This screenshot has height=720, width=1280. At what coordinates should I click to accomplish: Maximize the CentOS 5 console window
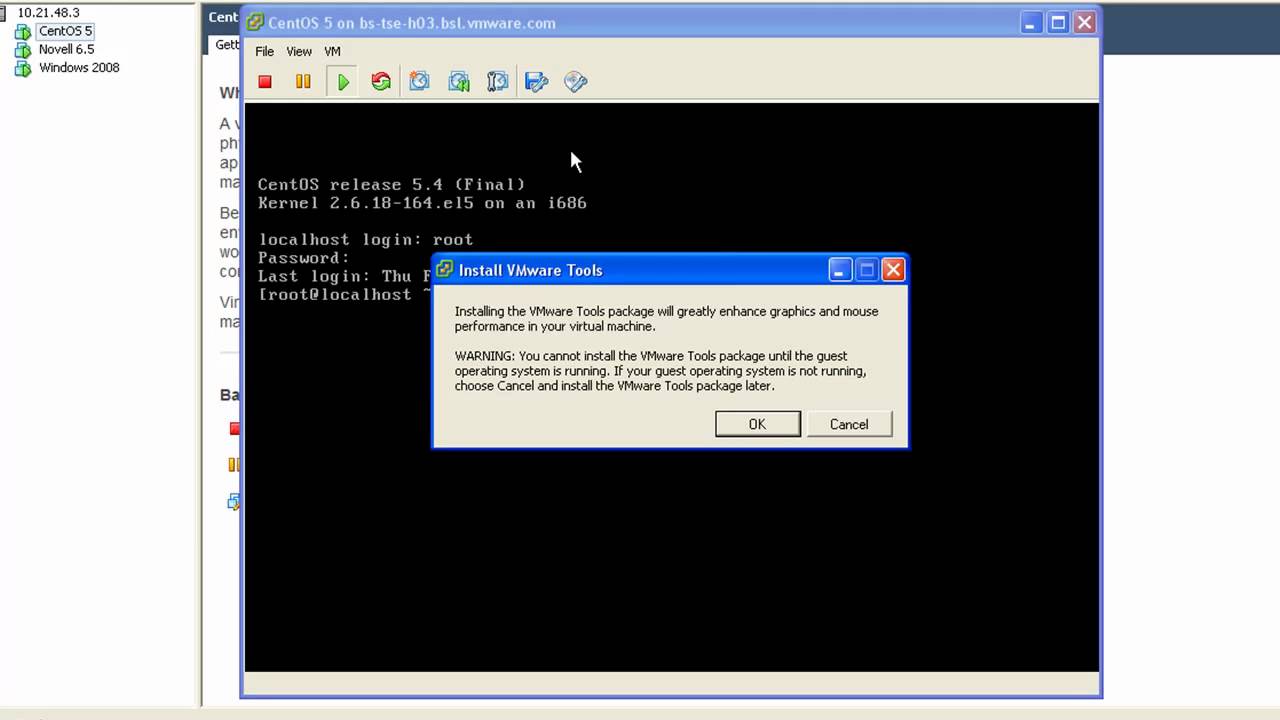point(1058,22)
